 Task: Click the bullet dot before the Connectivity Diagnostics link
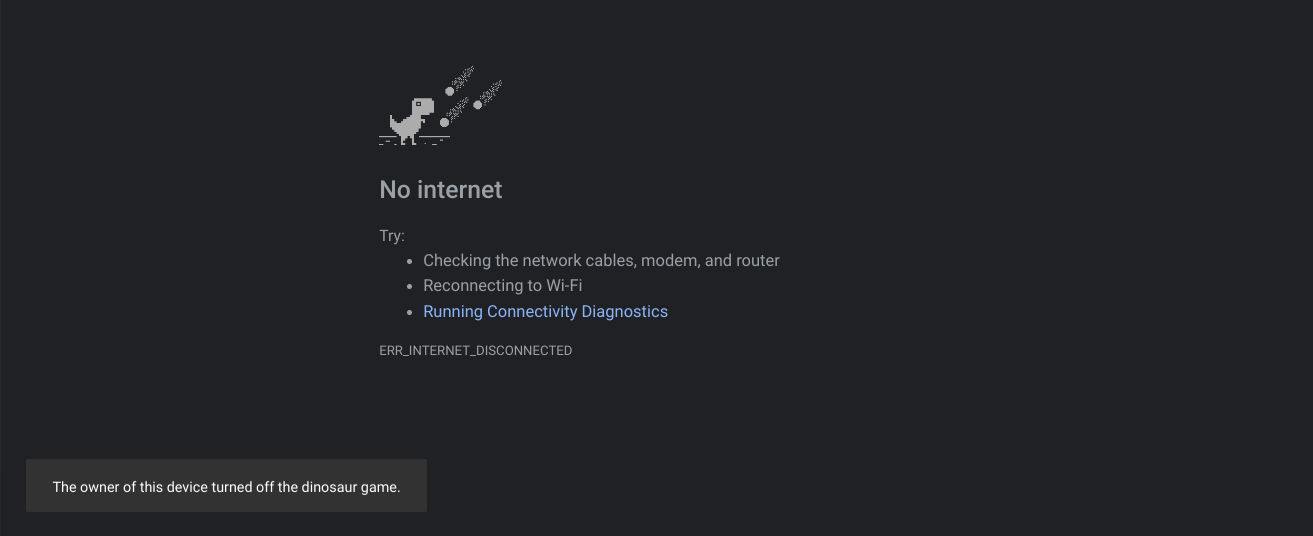[410, 312]
